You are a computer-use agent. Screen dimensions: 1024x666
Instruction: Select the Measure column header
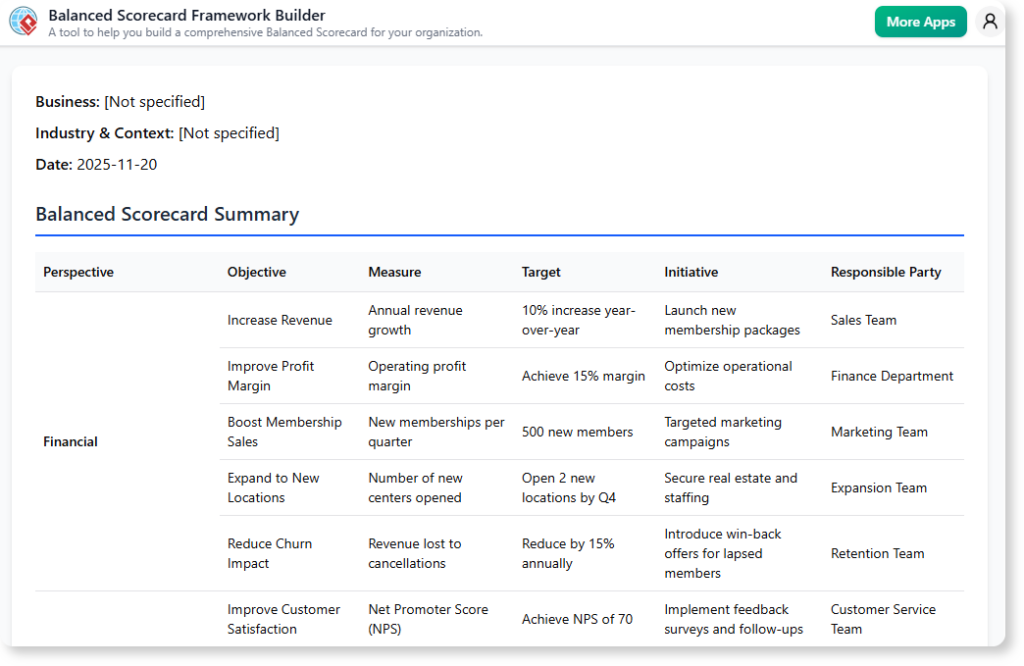(x=394, y=271)
